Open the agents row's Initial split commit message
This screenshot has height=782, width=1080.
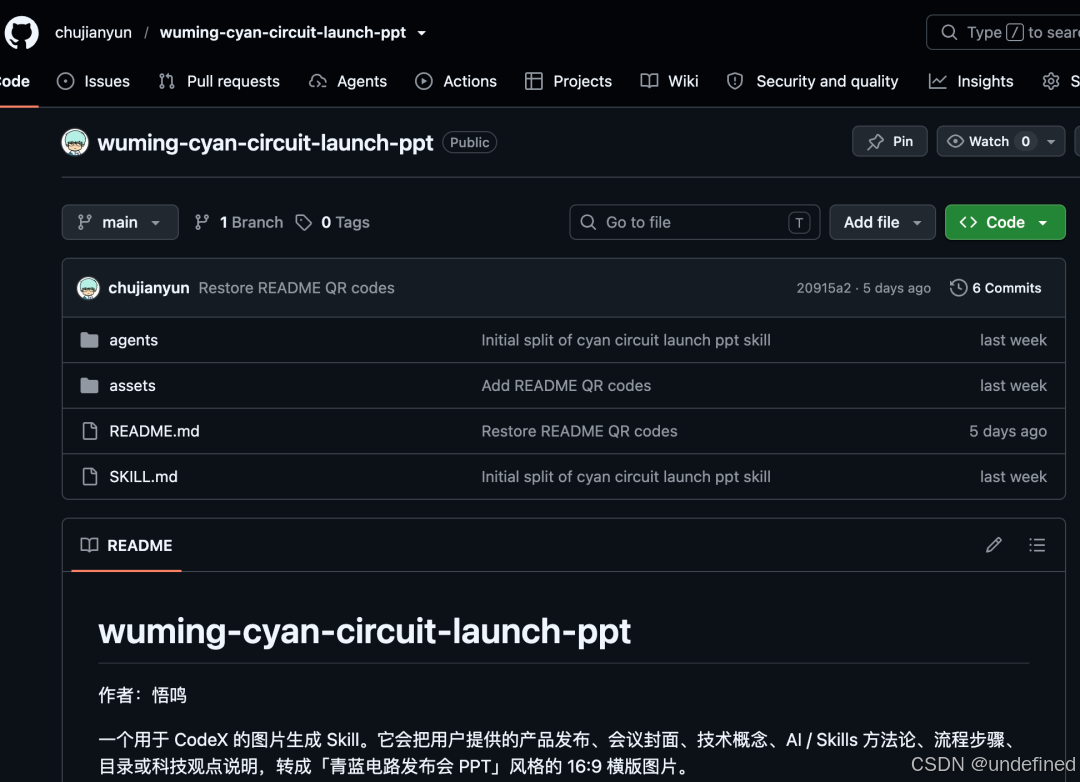click(x=626, y=340)
